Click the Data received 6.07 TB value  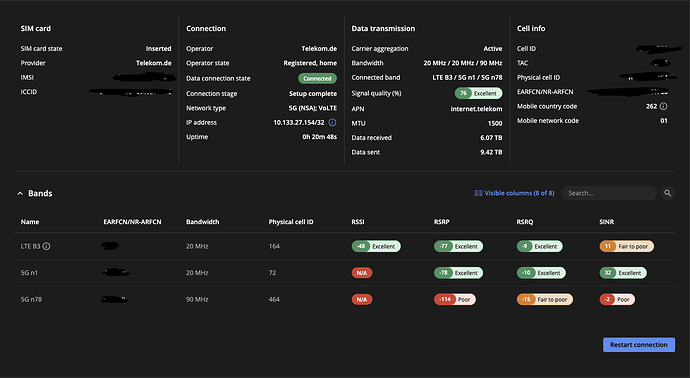click(x=491, y=138)
